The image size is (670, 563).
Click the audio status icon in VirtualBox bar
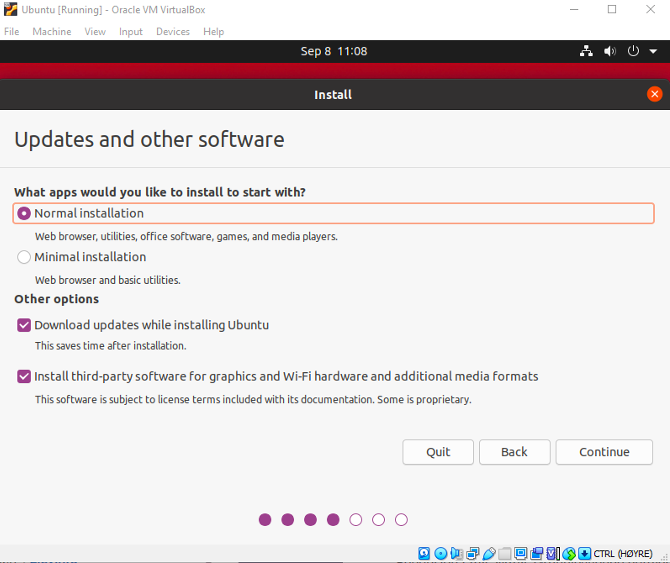(456, 554)
